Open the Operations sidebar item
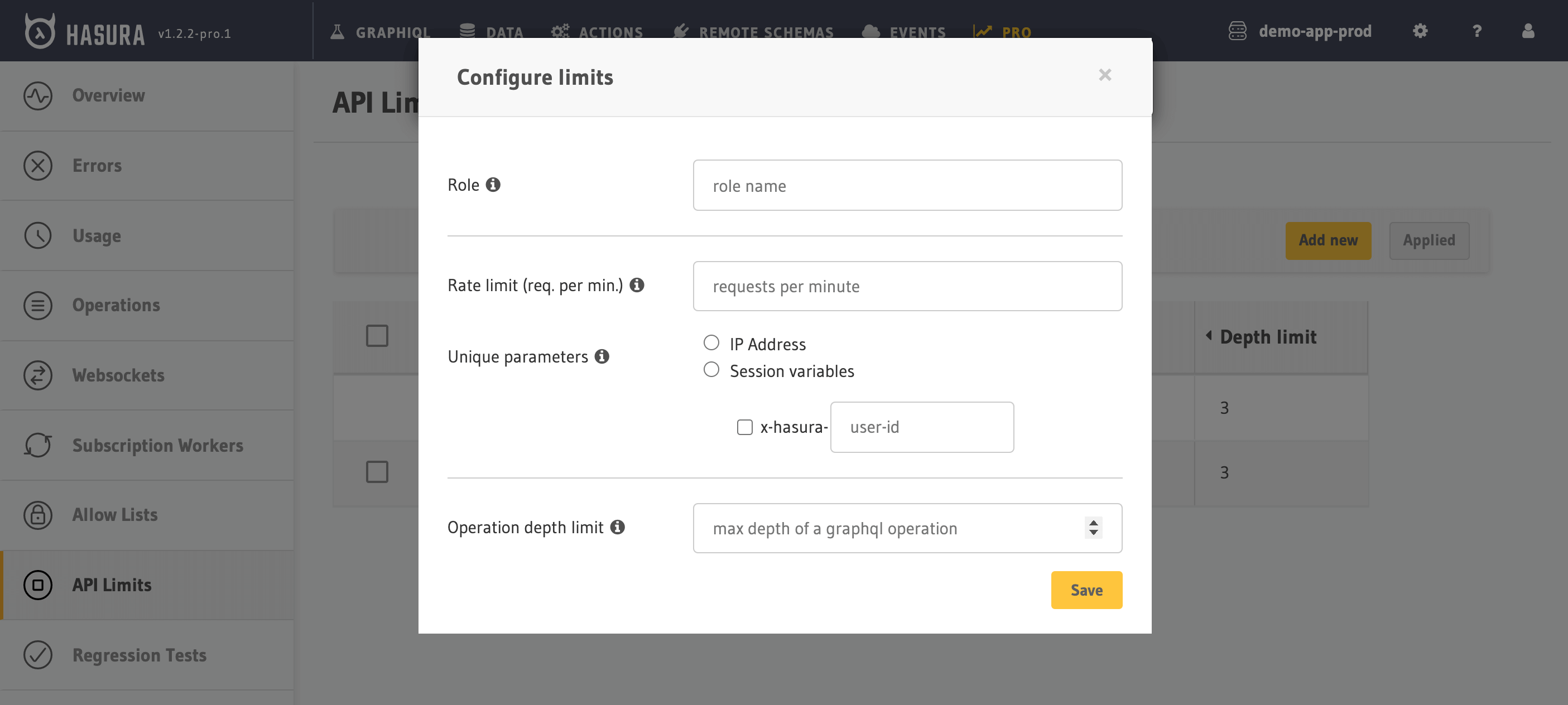The height and width of the screenshot is (705, 1568). tap(116, 305)
